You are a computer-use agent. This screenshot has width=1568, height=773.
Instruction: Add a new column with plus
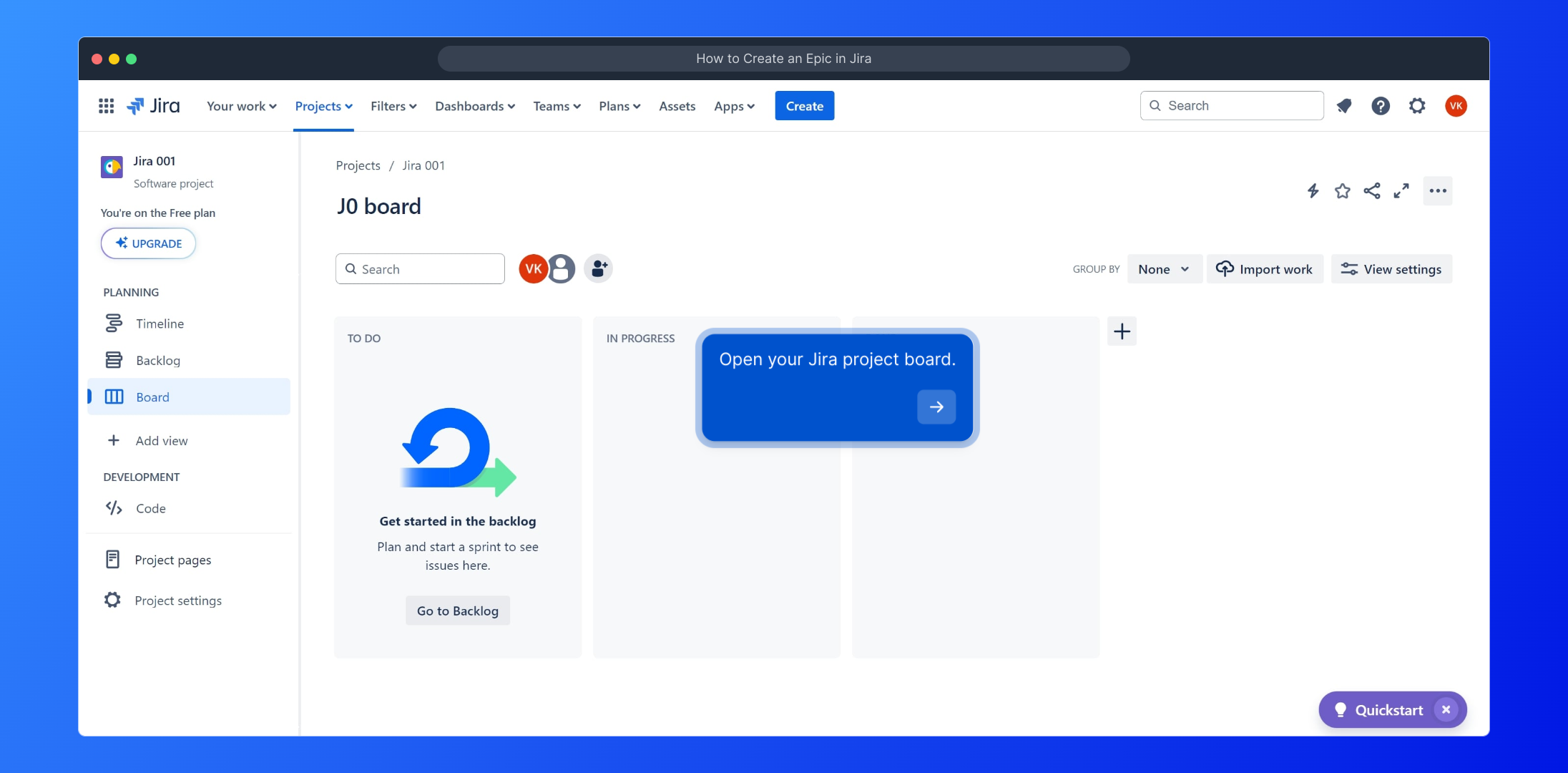point(1122,331)
